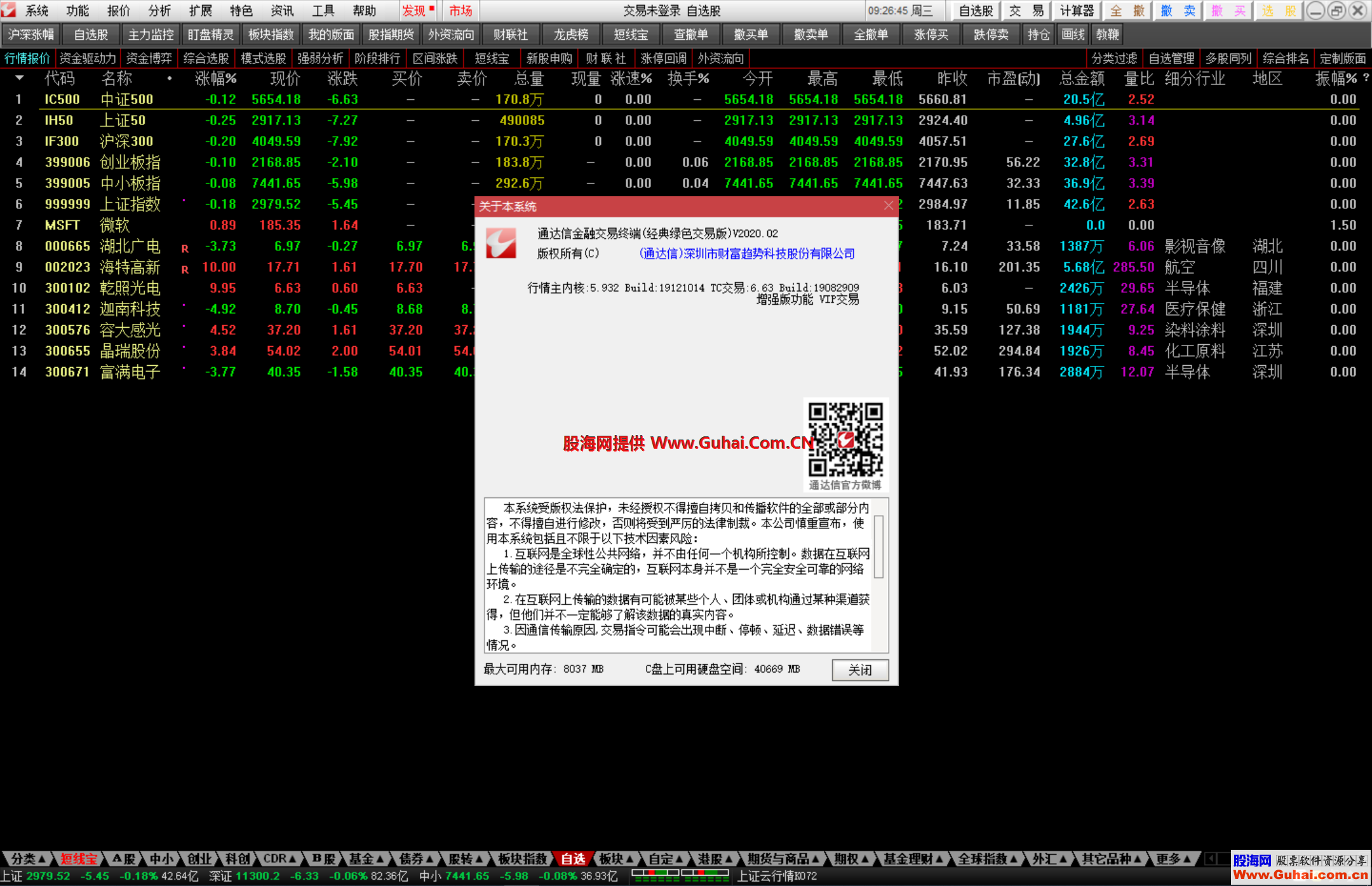Open the 深圳市财富趋势科技股份有限公司 link

pyautogui.click(x=747, y=253)
